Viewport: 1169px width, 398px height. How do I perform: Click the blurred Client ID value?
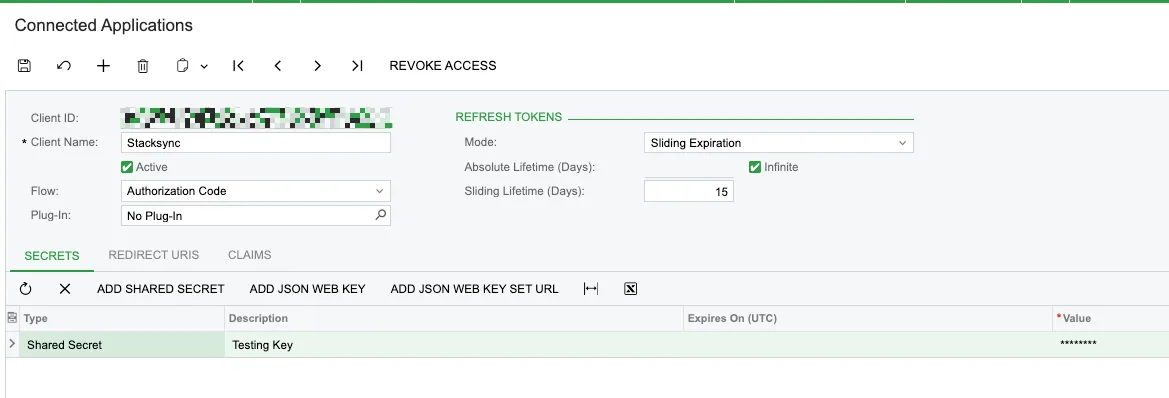tap(256, 118)
